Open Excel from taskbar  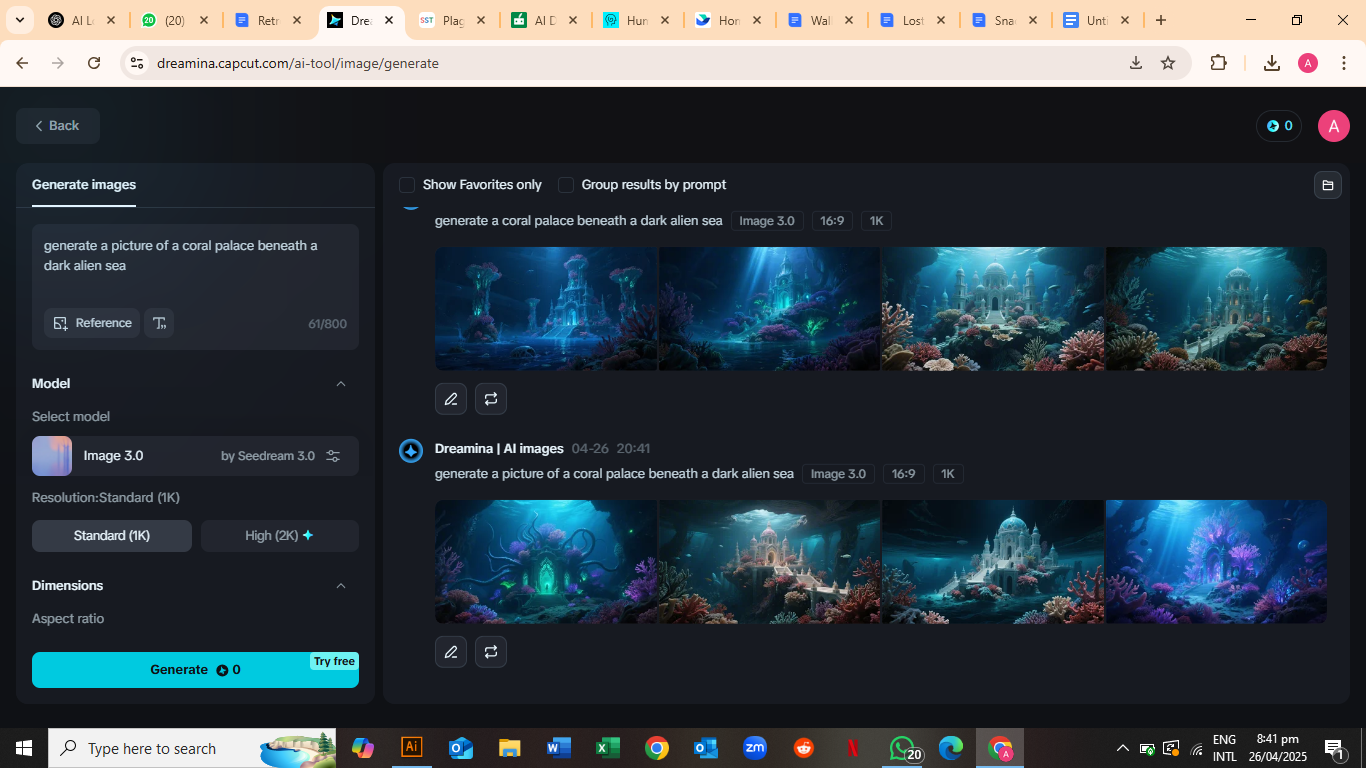(607, 748)
